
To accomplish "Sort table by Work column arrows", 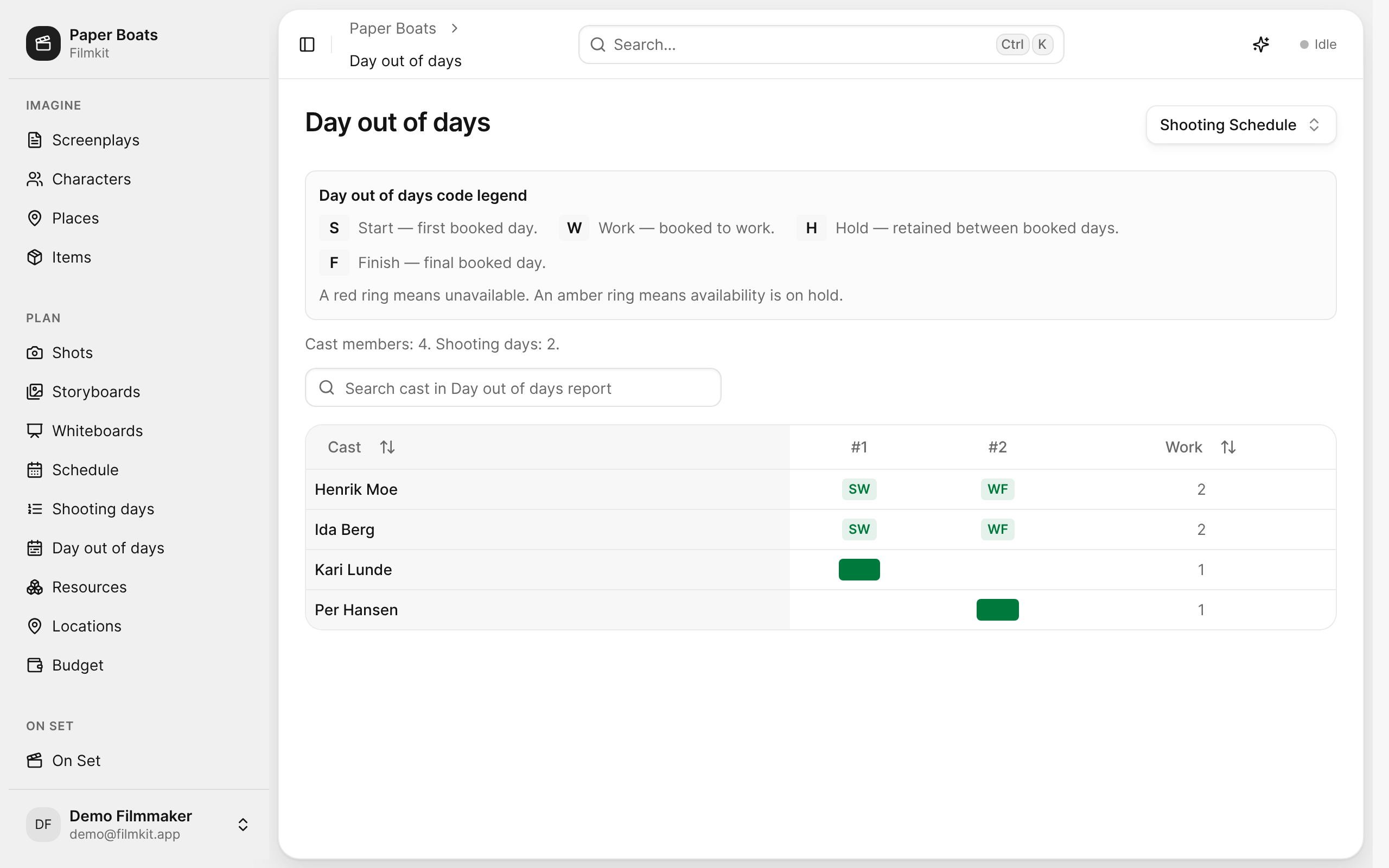I will tap(1228, 447).
